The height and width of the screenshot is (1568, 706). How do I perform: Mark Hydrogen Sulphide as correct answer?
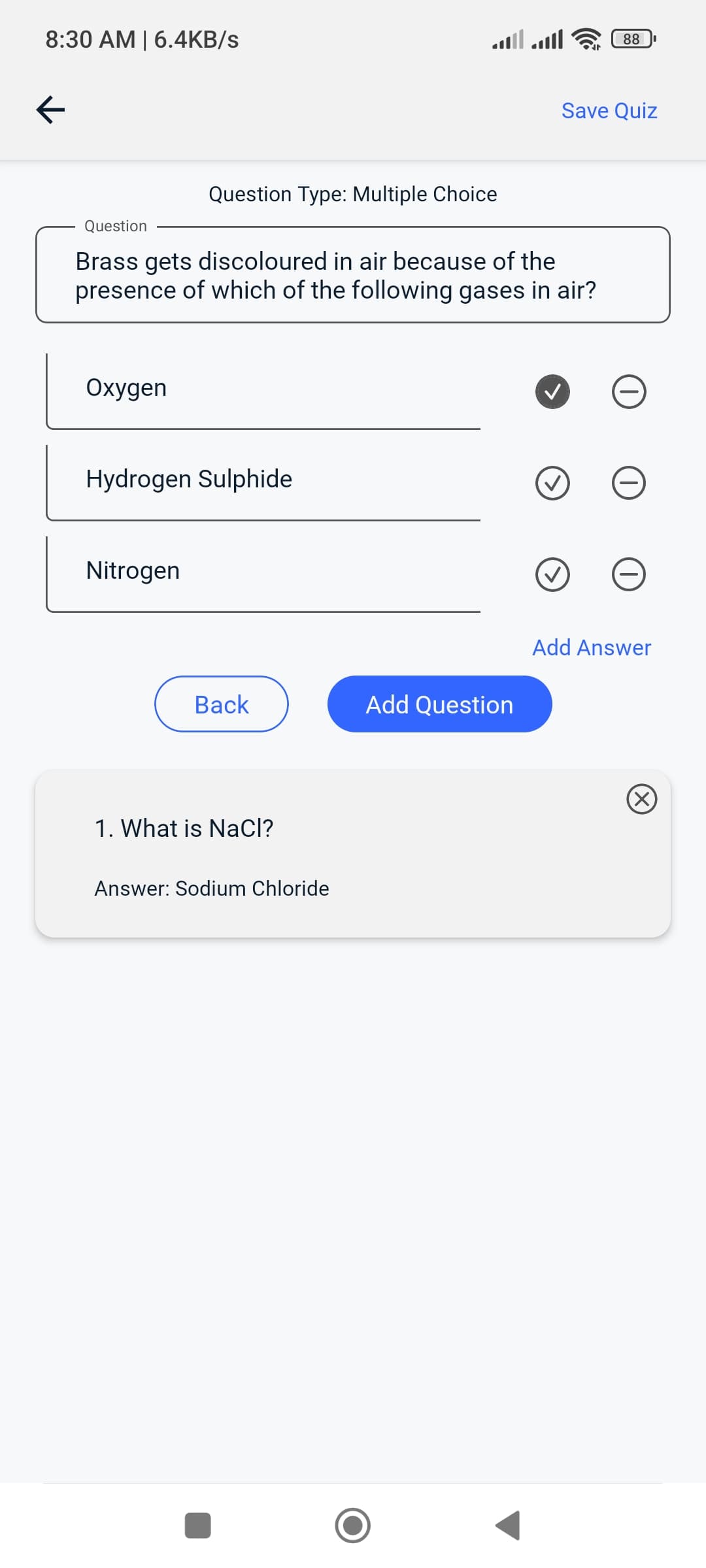pos(552,483)
